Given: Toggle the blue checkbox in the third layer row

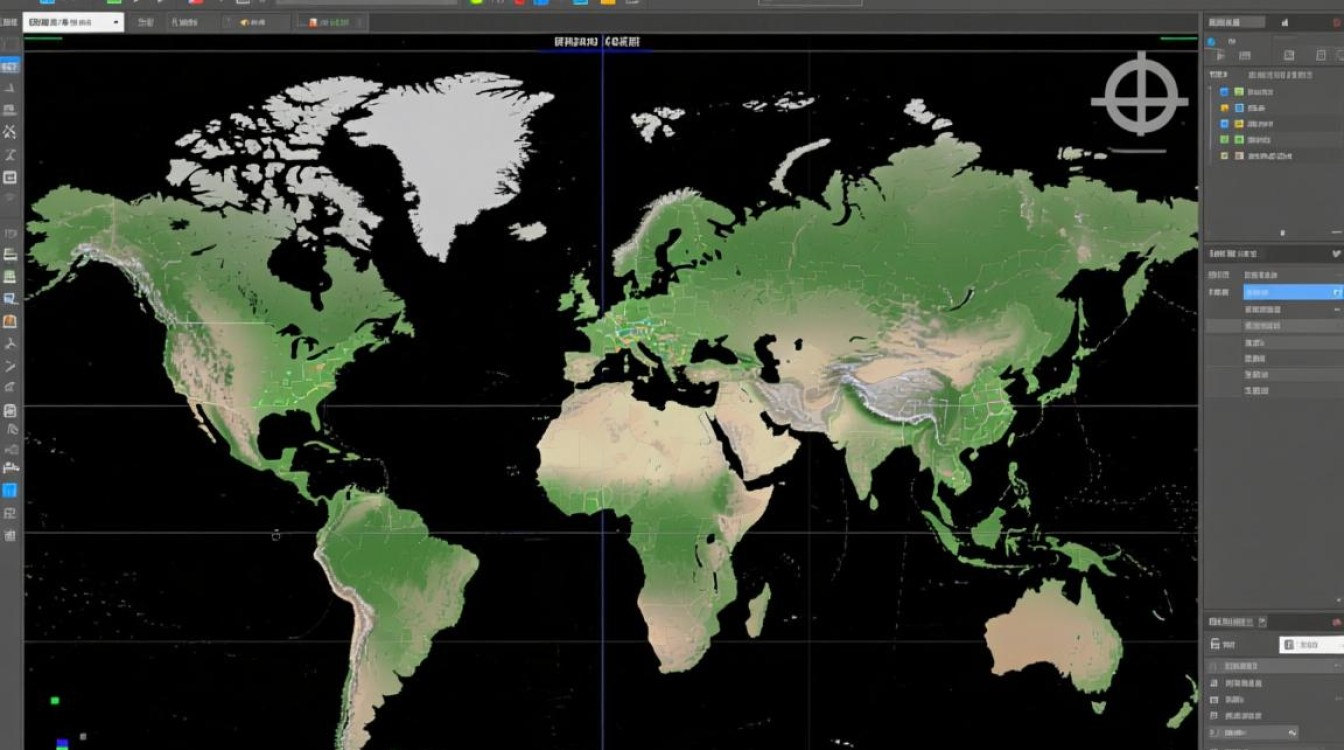Looking at the screenshot, I should point(1224,124).
